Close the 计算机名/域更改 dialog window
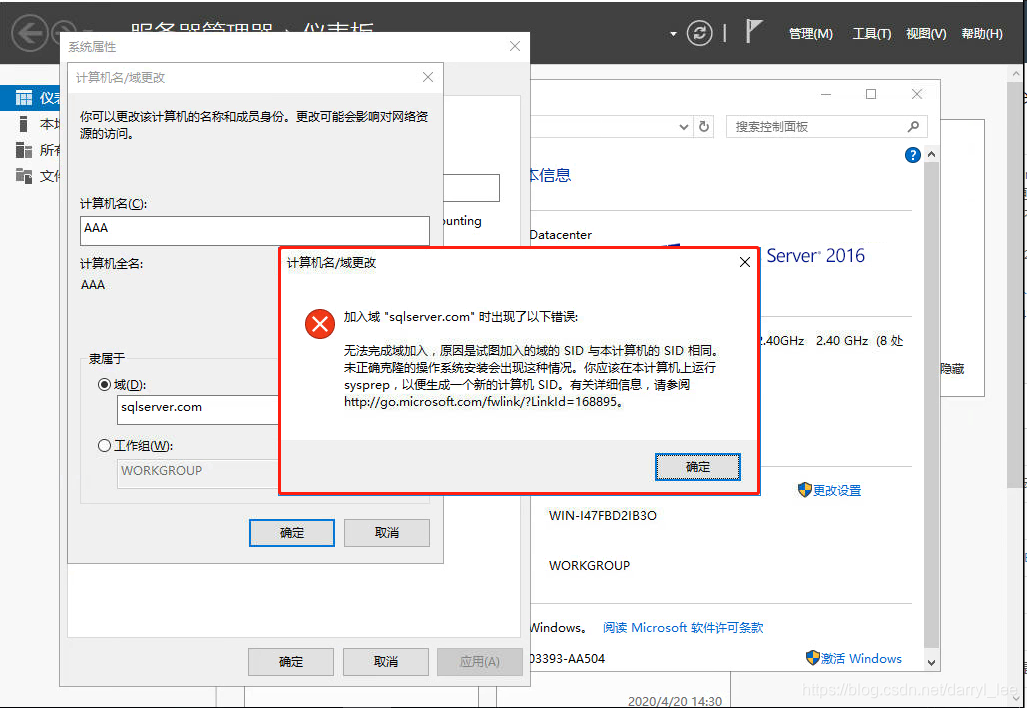This screenshot has height=708, width=1027. pos(428,77)
